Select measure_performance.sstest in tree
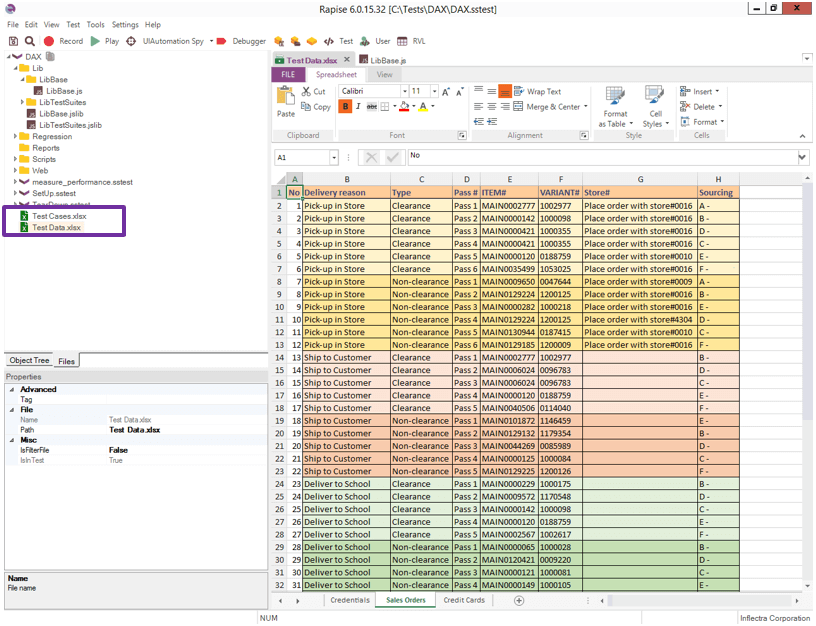The height and width of the screenshot is (626, 816). tap(82, 182)
